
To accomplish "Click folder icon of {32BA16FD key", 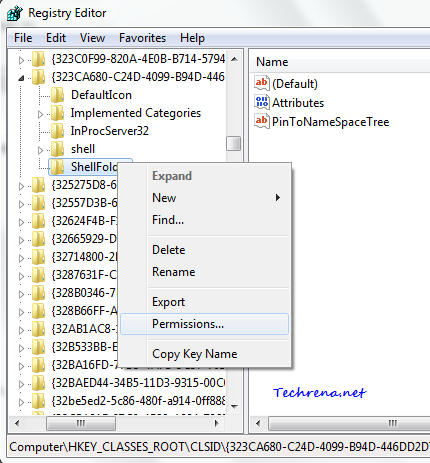I will (x=38, y=365).
